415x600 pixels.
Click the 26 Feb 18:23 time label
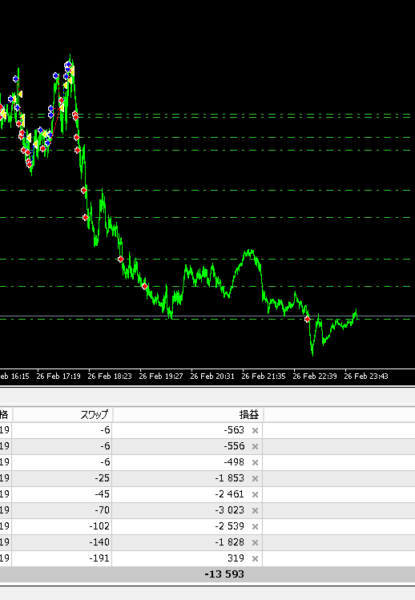click(110, 377)
